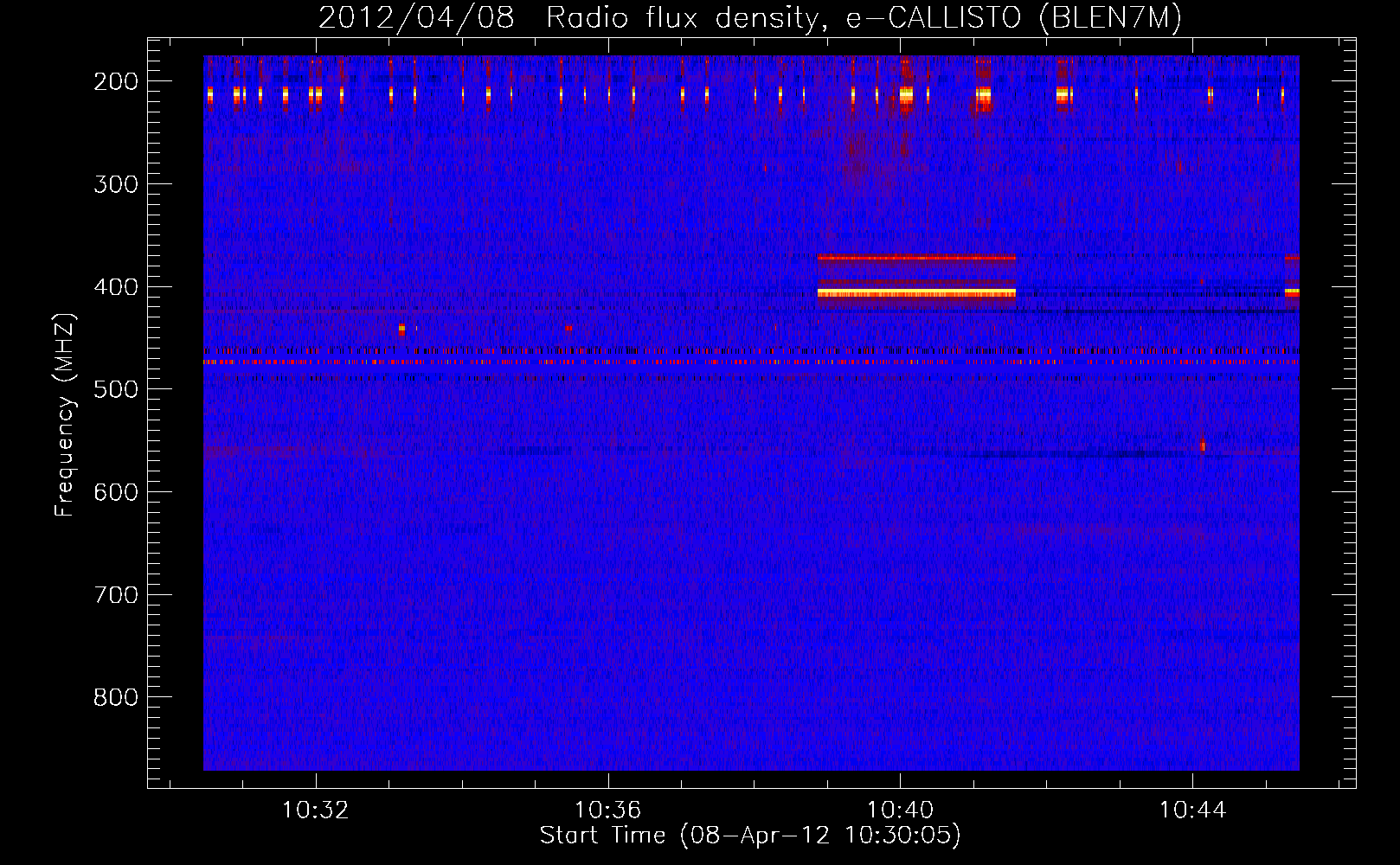Screen dimensions: 1400x865
Task: Click the 300 frequency tick label
Action: pos(116,184)
